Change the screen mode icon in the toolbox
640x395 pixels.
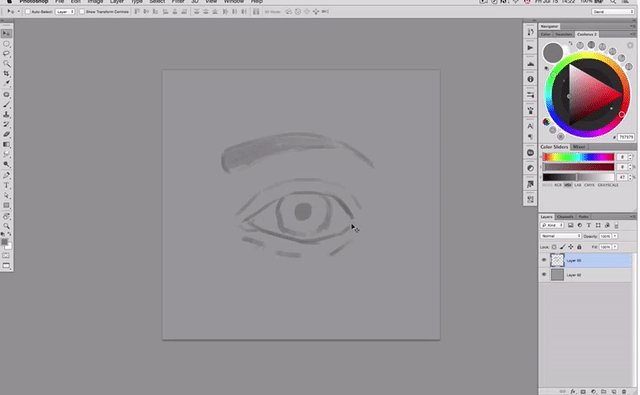pos(6,266)
